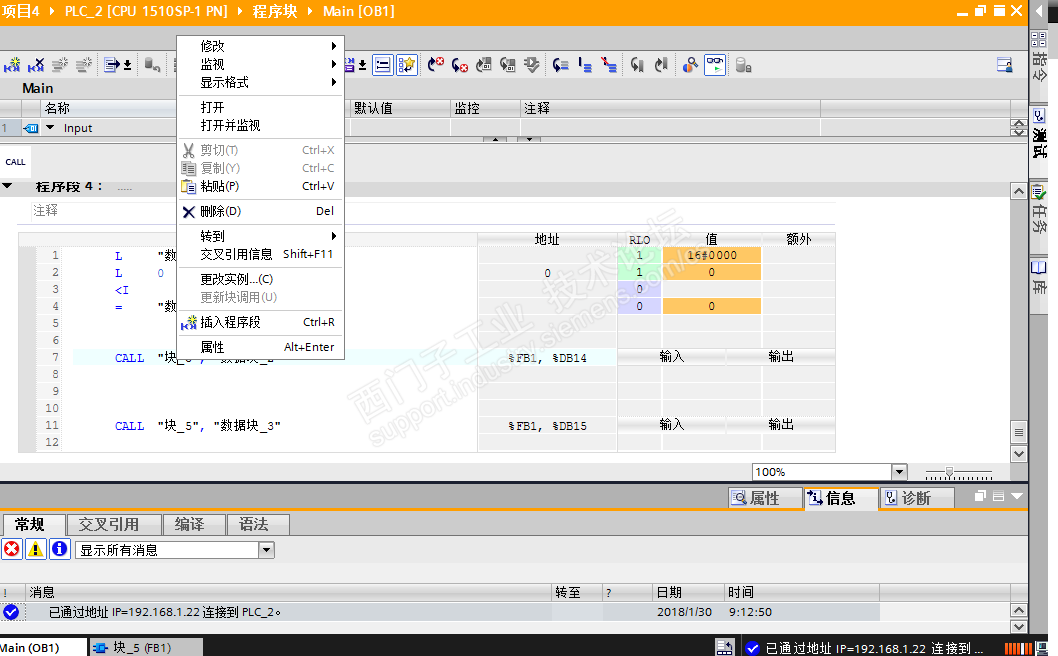The height and width of the screenshot is (656, 1058).
Task: Open the 显示所有消息 filter dropdown
Action: pos(267,550)
